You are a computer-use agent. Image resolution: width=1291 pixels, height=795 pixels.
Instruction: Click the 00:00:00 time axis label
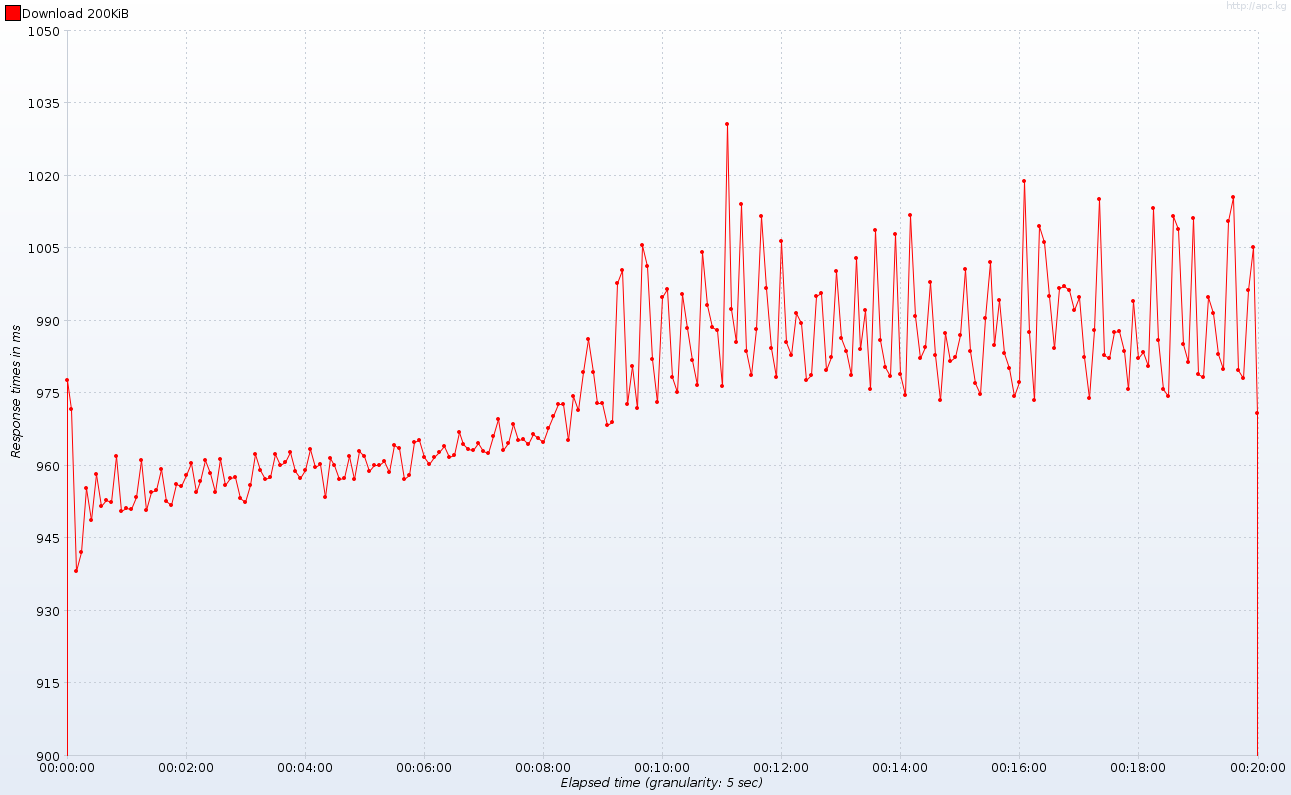[x=67, y=768]
